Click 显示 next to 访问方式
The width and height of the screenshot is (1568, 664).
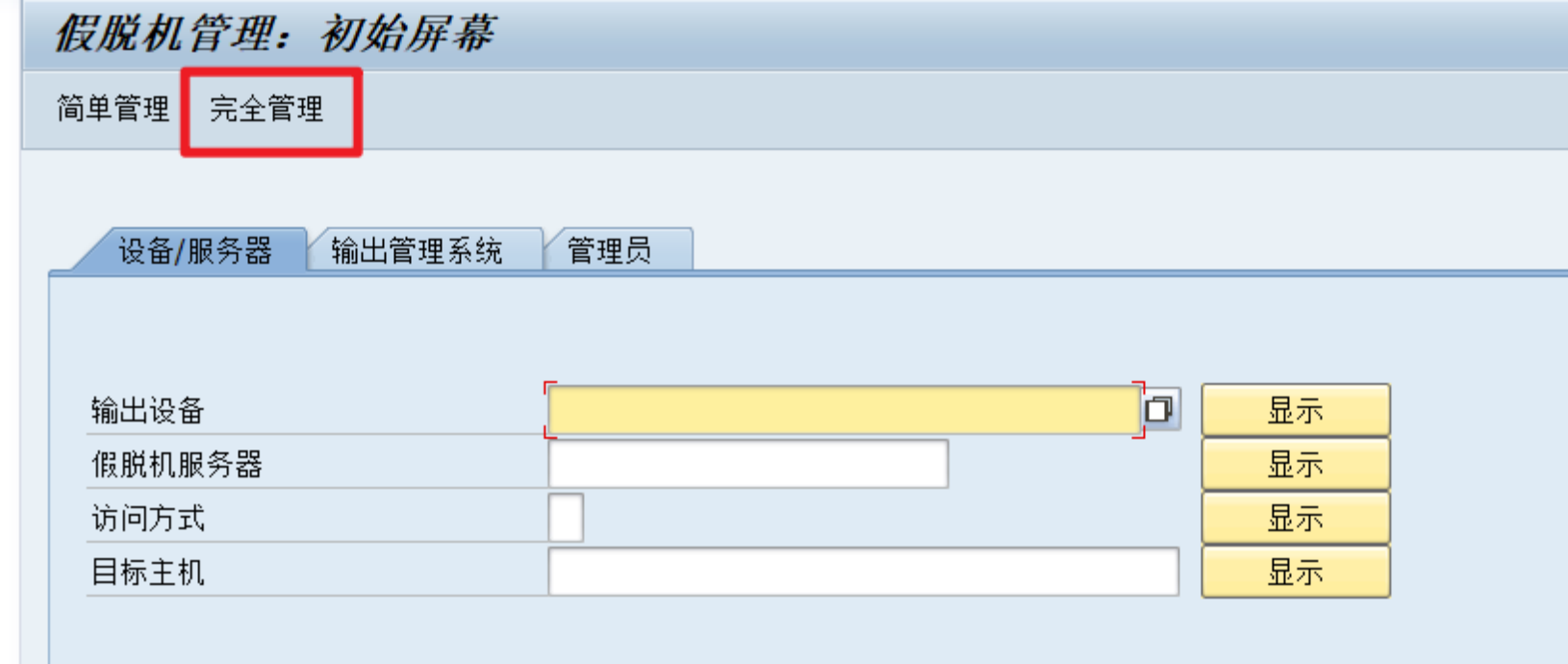pyautogui.click(x=1295, y=518)
